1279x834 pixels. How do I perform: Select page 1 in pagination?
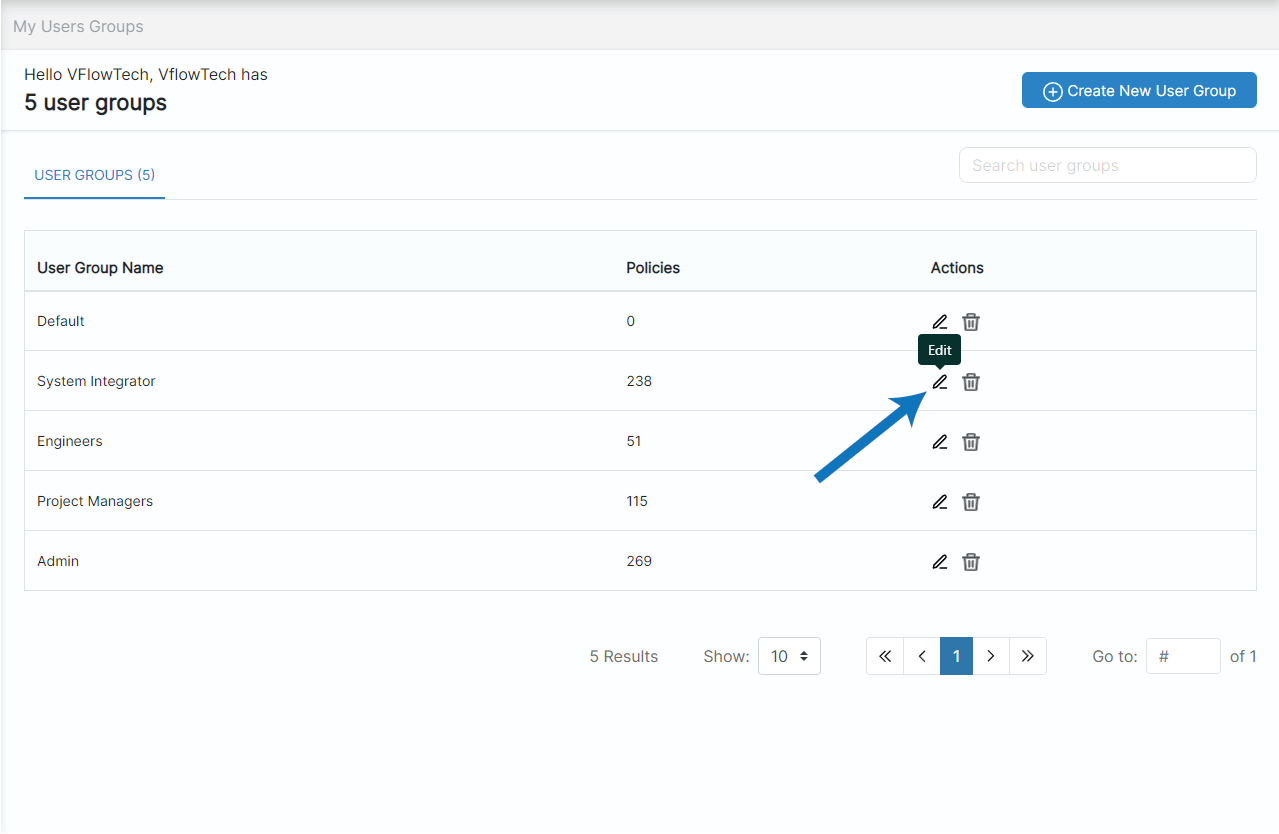[956, 656]
